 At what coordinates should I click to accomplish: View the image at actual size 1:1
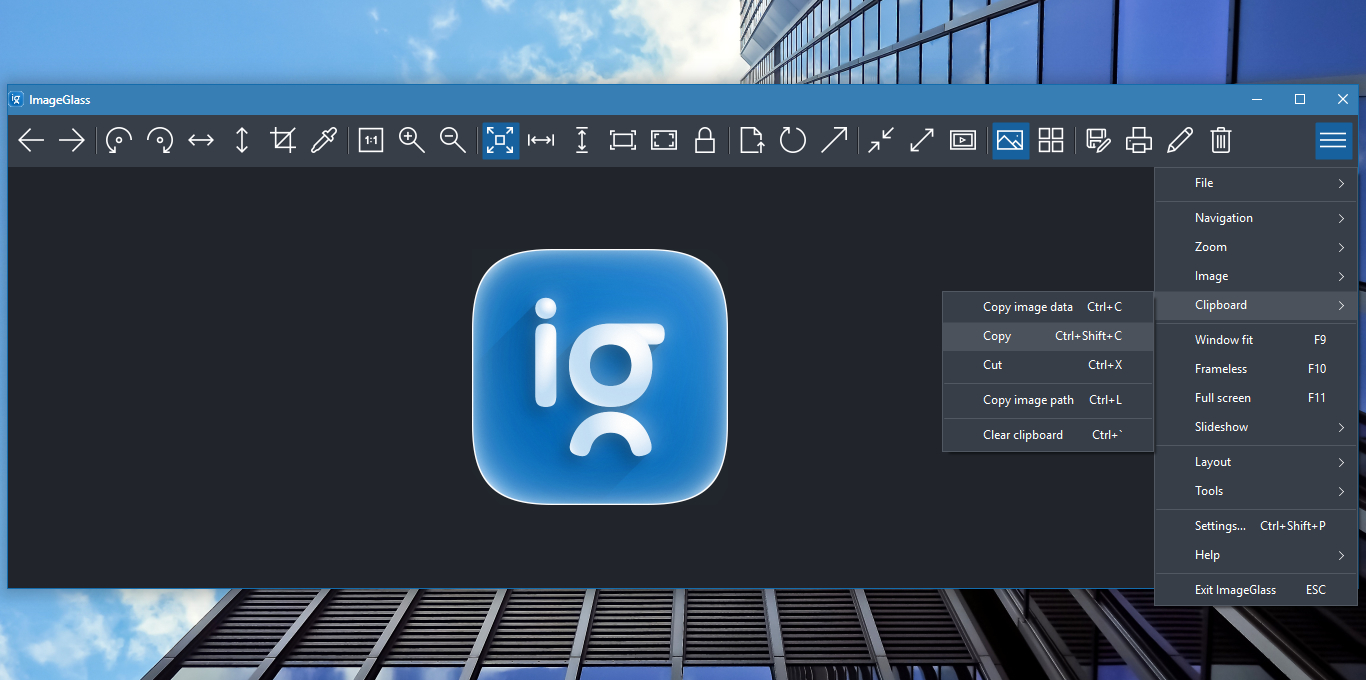point(371,141)
